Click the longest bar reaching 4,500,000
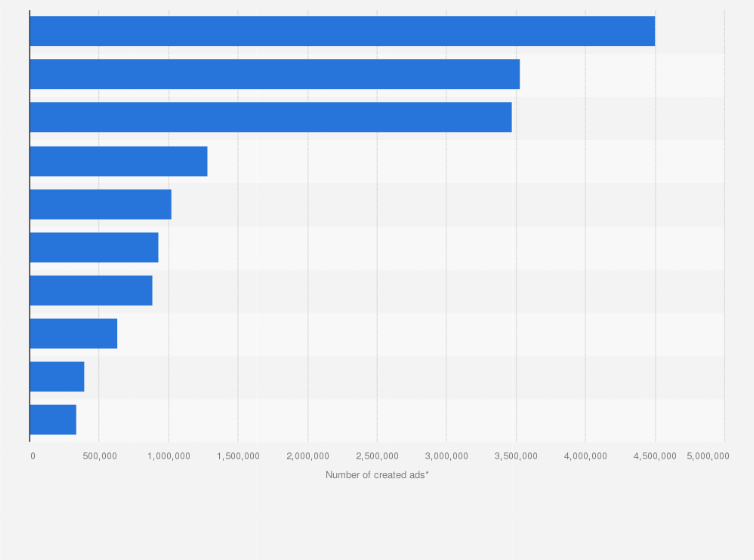This screenshot has width=754, height=560. click(342, 31)
